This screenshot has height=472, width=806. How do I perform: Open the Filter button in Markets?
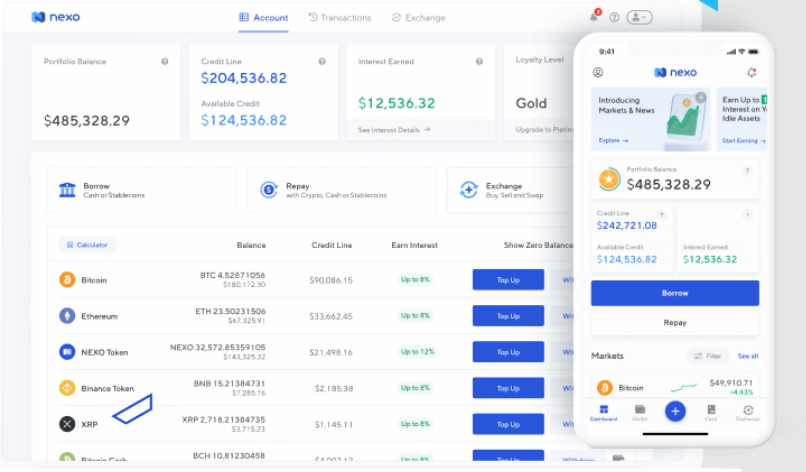(x=707, y=356)
